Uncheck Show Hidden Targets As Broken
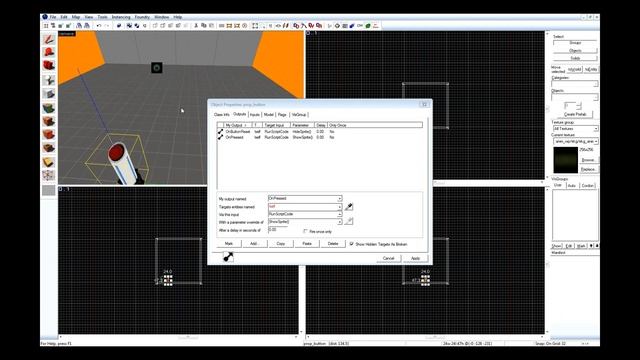 pos(351,244)
